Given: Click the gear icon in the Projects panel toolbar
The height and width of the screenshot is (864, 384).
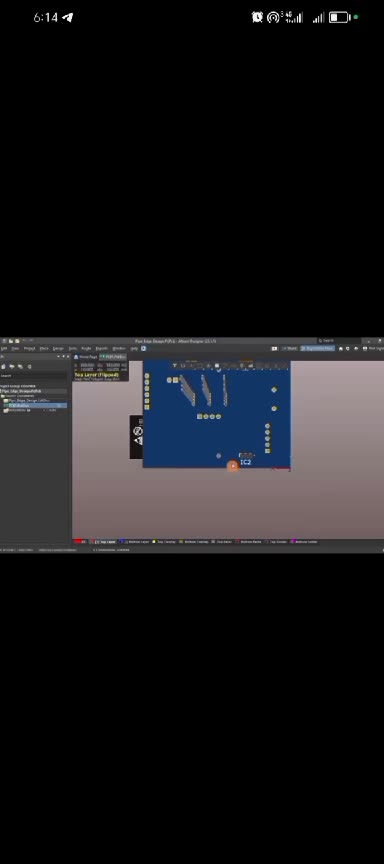Looking at the screenshot, I should click(x=29, y=366).
